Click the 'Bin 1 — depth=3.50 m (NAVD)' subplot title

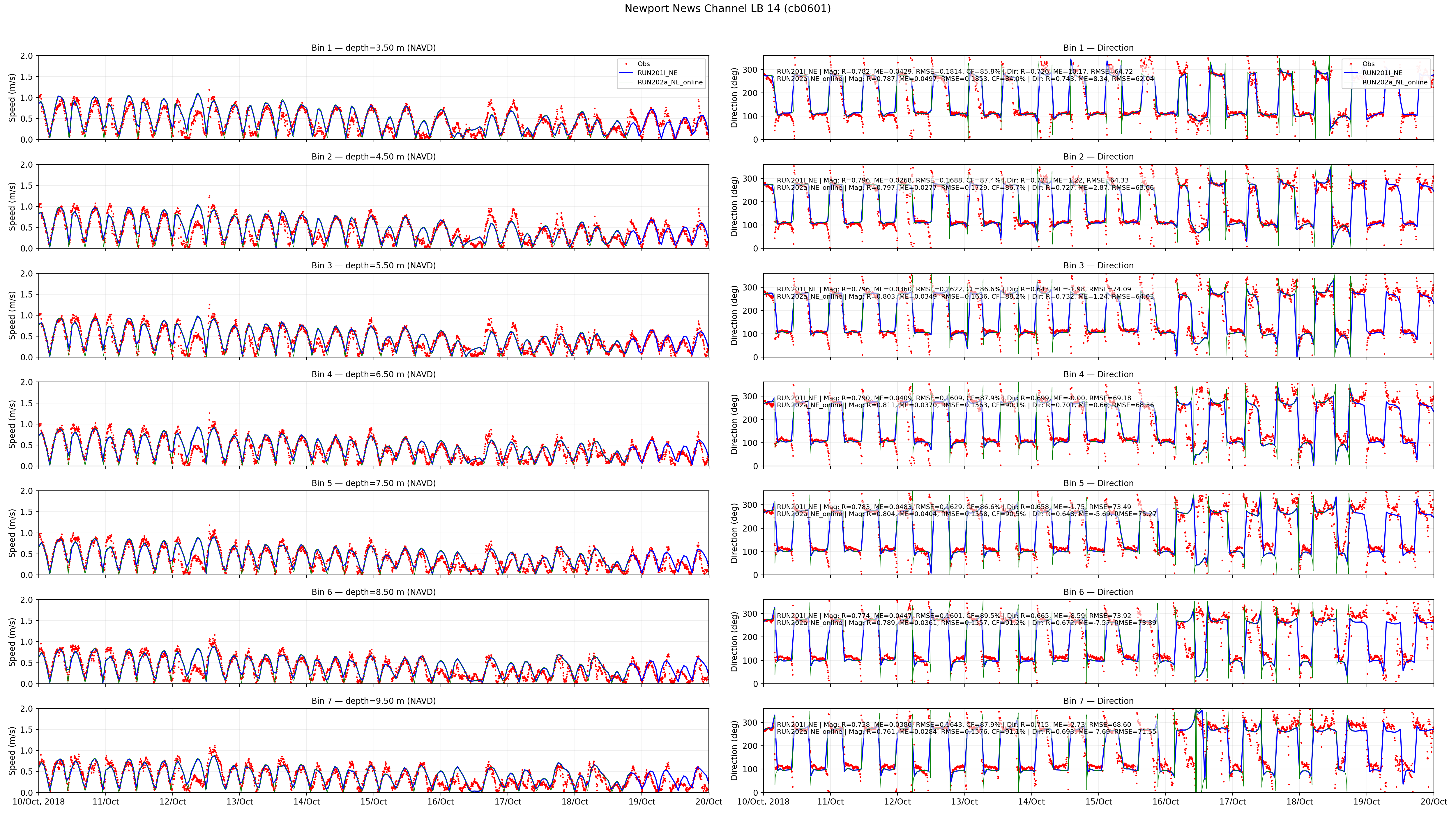[374, 48]
